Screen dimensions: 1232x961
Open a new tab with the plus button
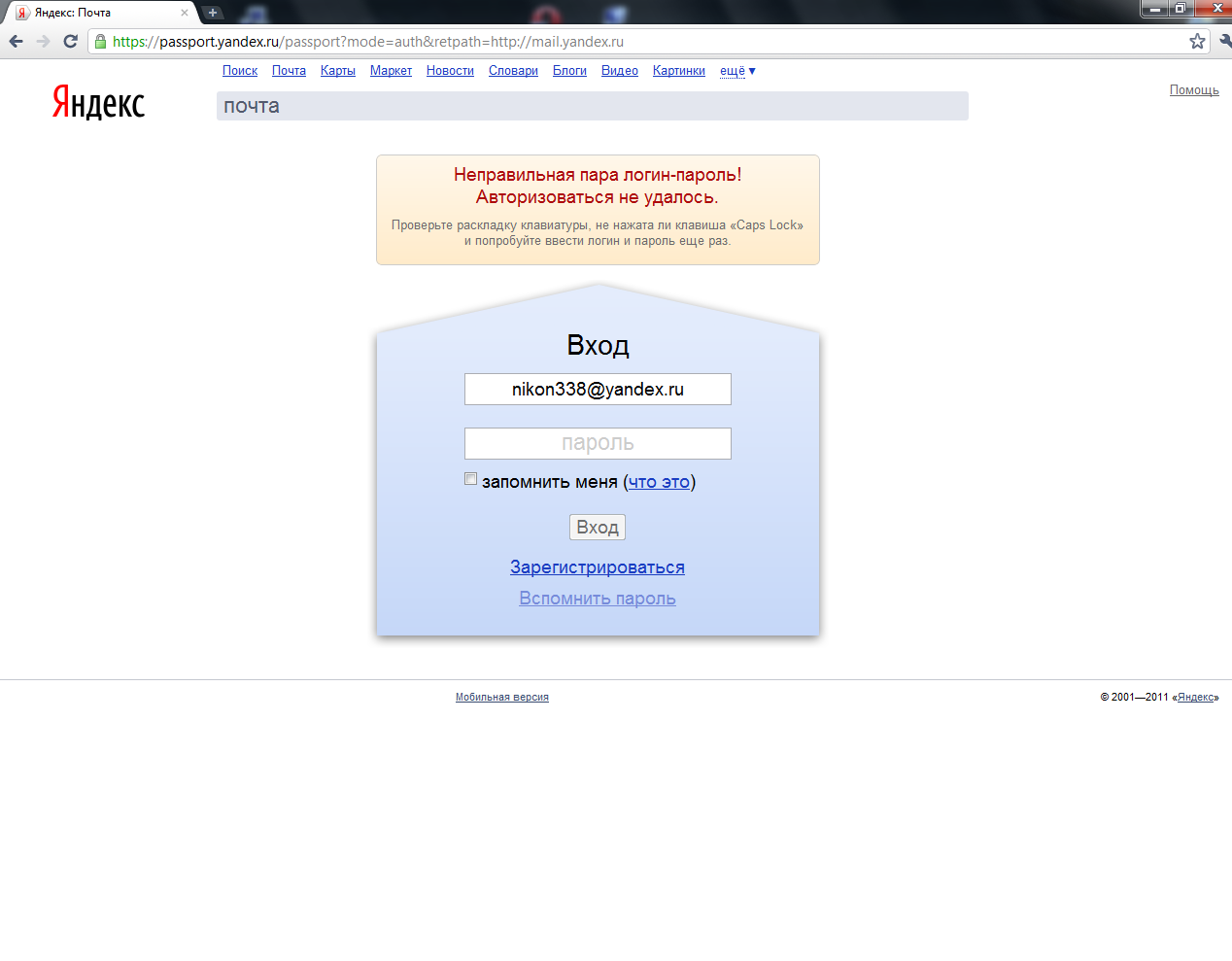click(213, 13)
